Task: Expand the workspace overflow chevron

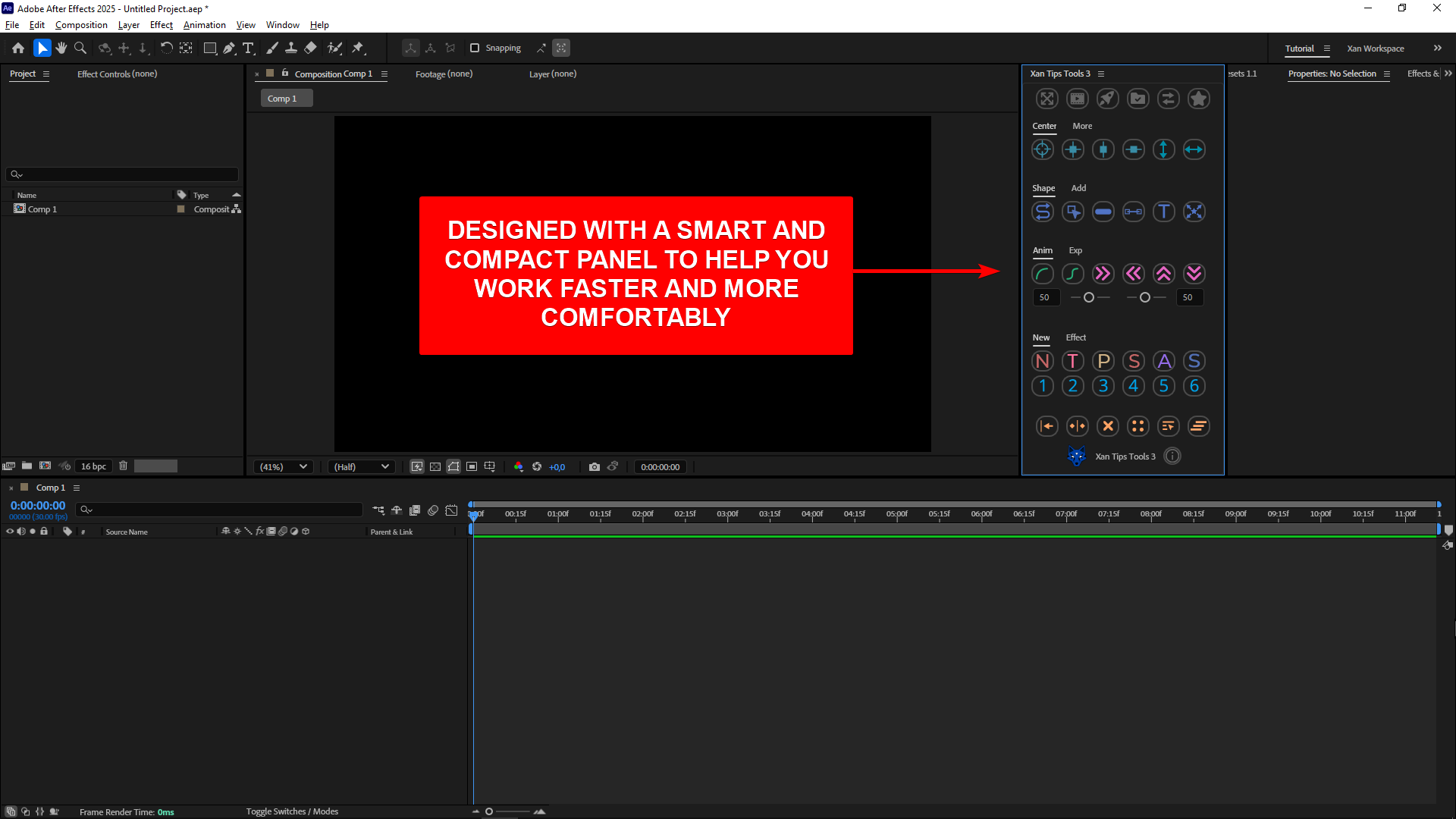Action: [1438, 48]
